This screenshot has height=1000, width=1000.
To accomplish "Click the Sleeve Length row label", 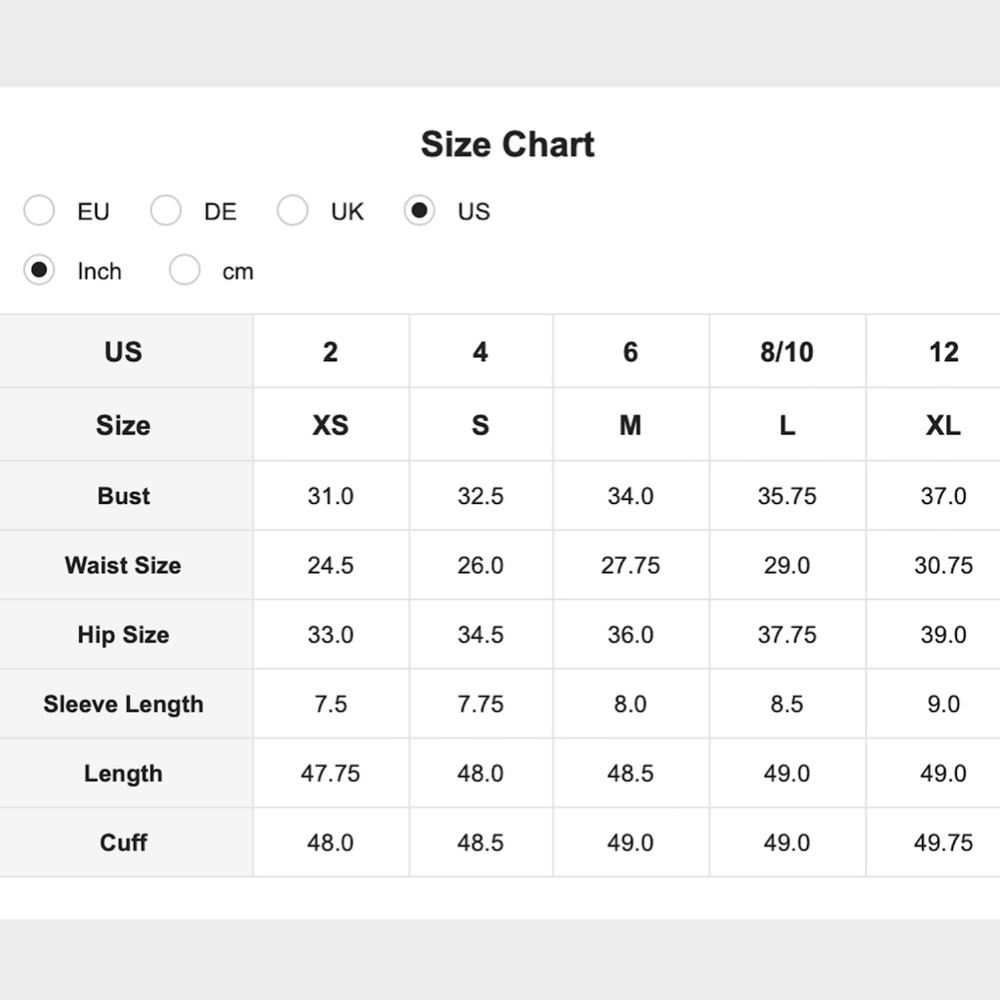I will point(123,704).
